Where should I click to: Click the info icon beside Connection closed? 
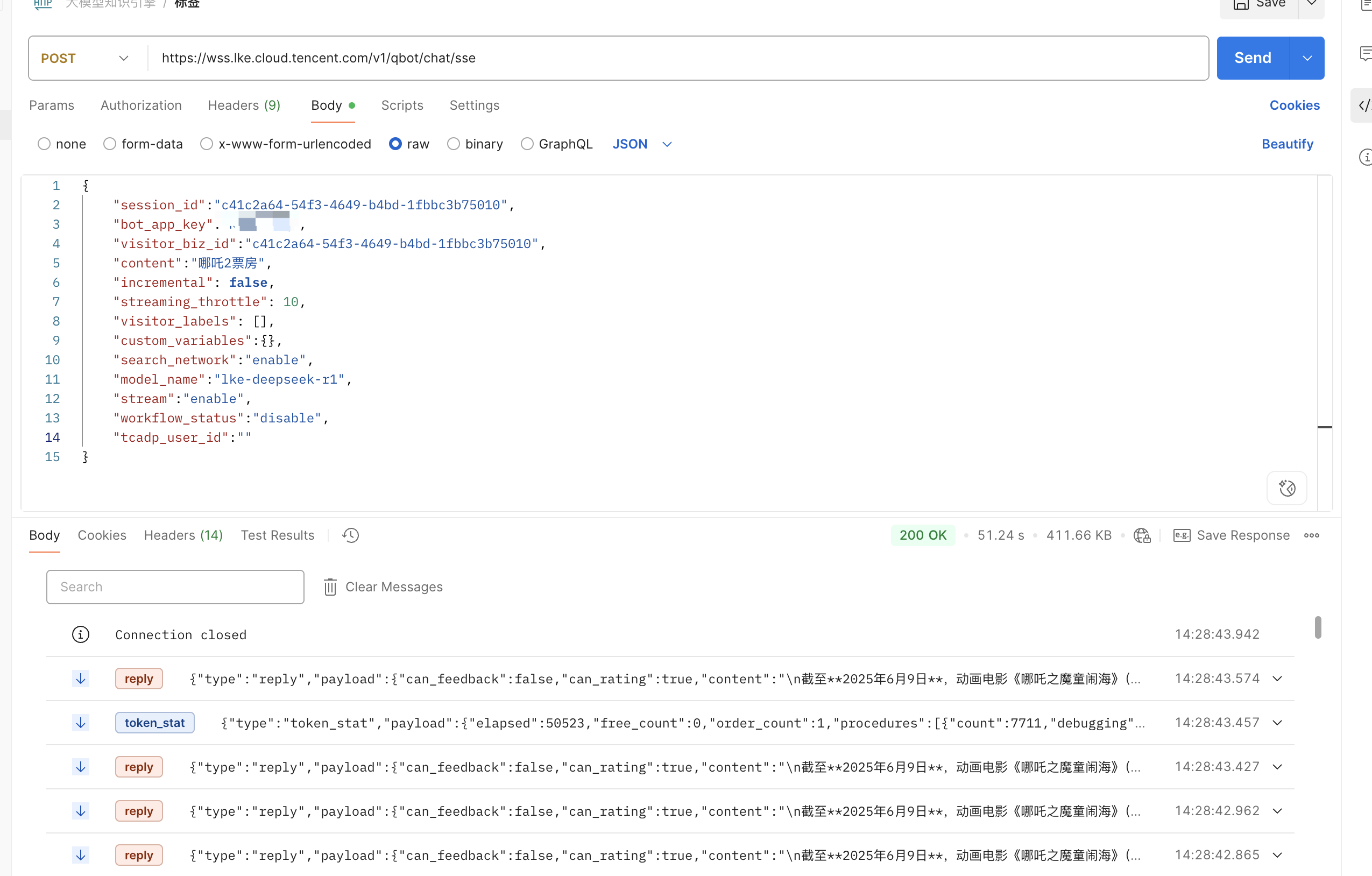tap(81, 634)
